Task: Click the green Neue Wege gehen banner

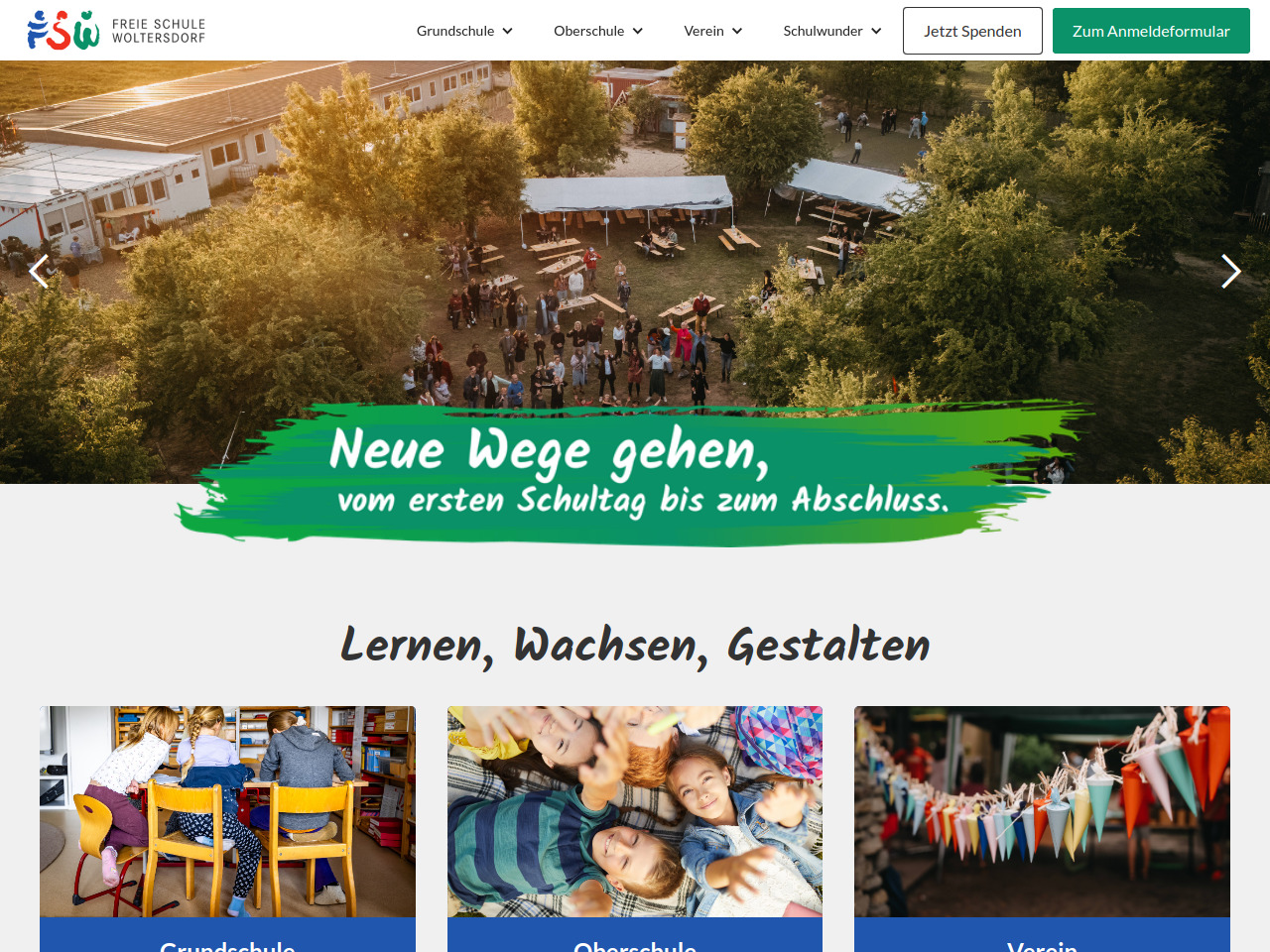Action: 635,473
